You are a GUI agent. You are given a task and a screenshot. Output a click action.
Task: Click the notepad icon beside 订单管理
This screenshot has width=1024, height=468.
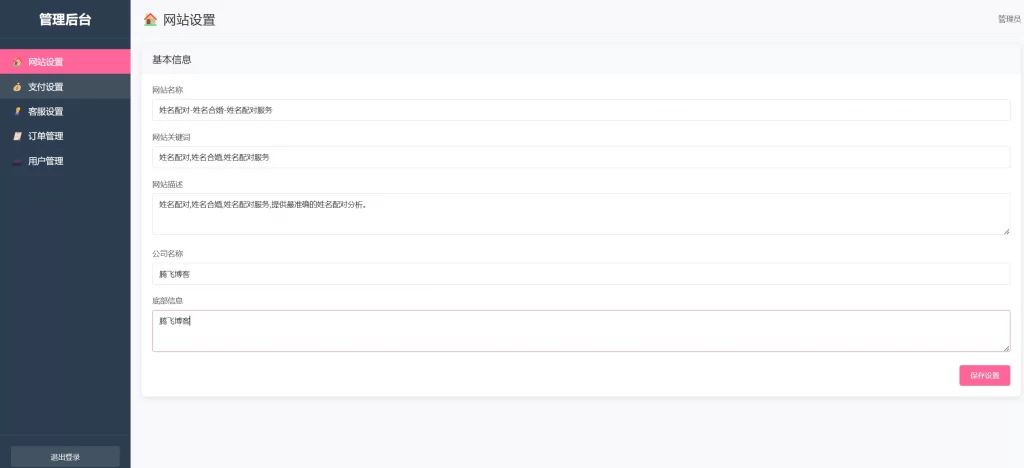pyautogui.click(x=17, y=136)
